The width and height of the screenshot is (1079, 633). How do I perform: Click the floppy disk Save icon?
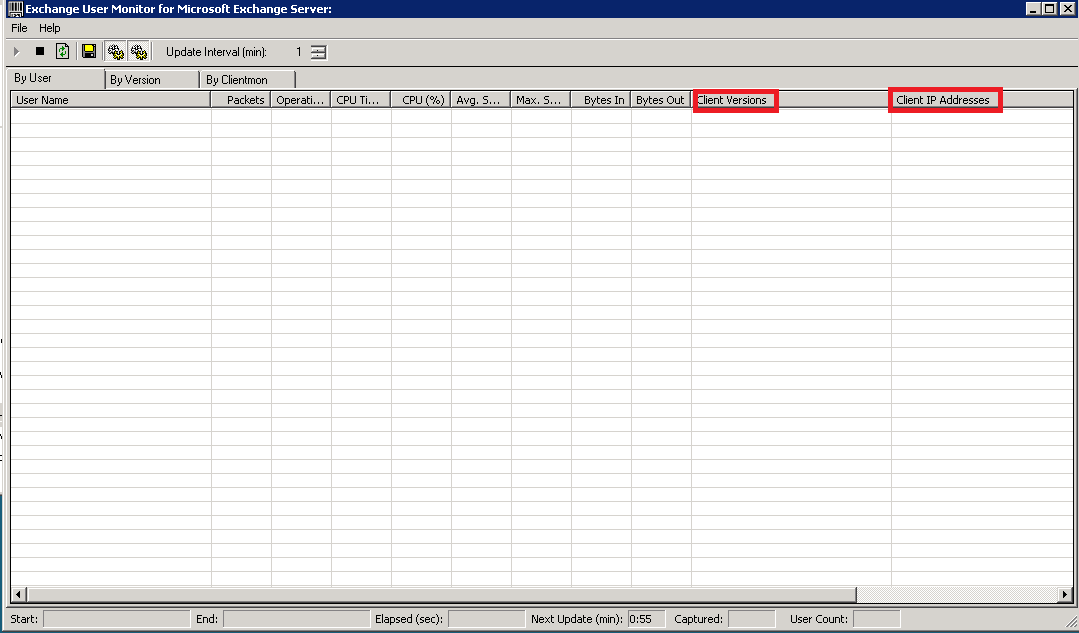coord(89,51)
